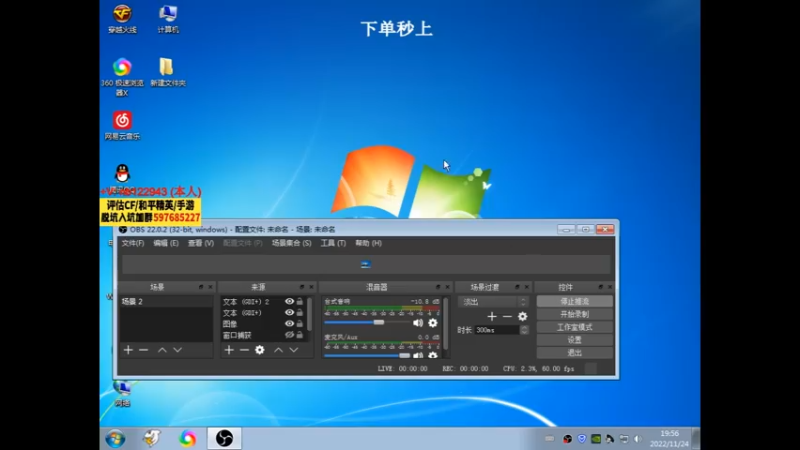Click the Windows Start button
The height and width of the screenshot is (450, 800).
point(115,439)
